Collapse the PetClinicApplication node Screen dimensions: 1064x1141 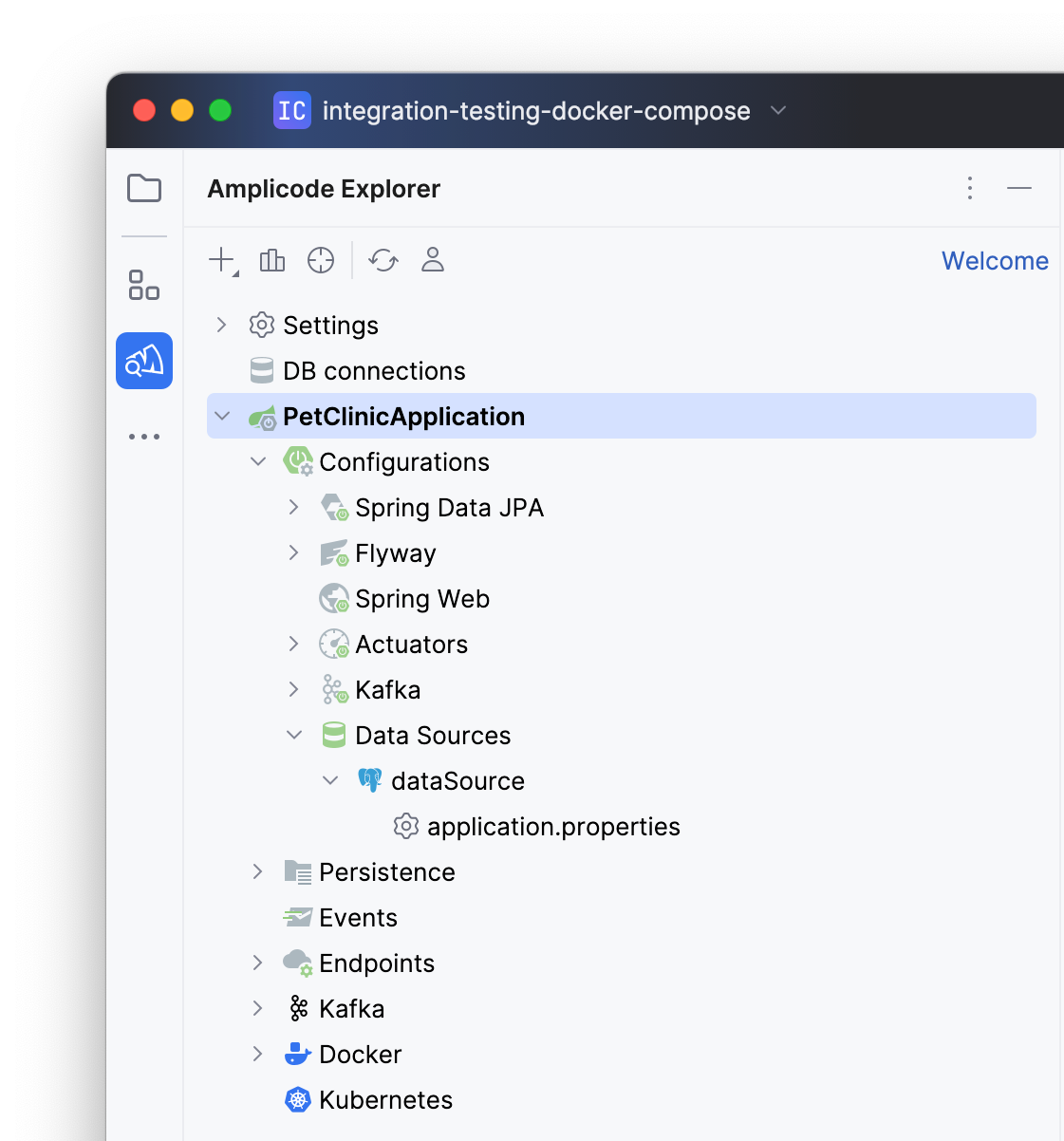(222, 416)
